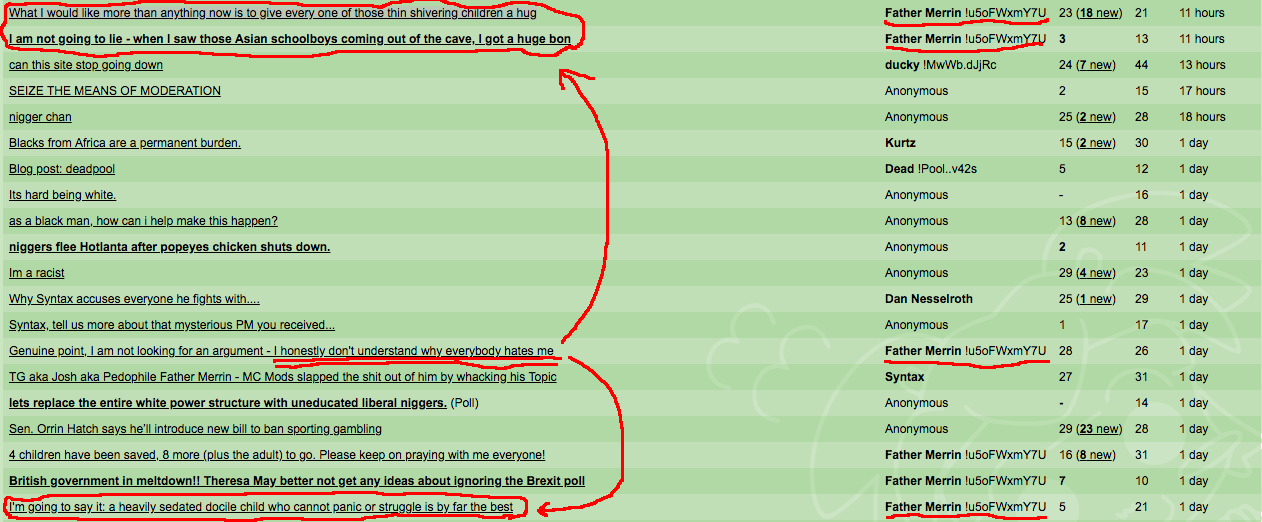
Task: Open the "Genuine point" thread
Action: 280,351
